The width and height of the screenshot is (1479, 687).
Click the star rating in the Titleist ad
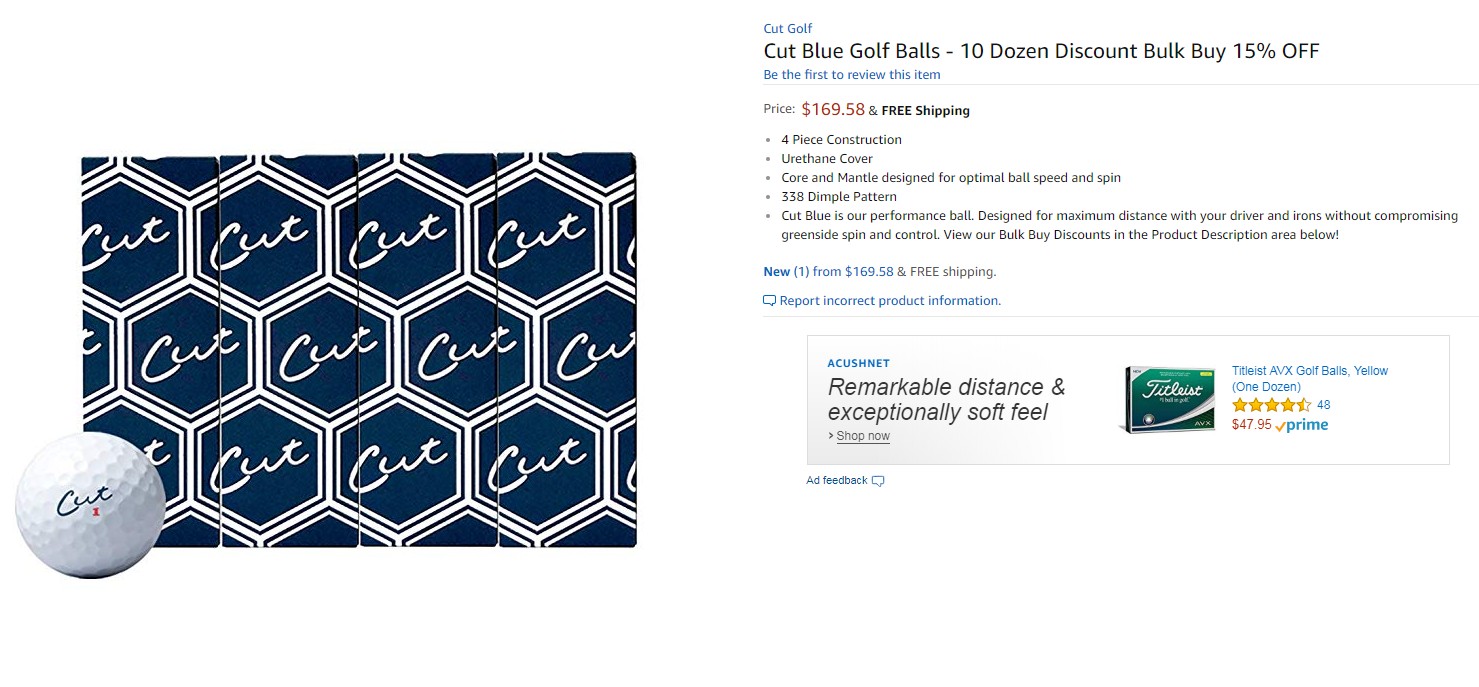click(1271, 405)
